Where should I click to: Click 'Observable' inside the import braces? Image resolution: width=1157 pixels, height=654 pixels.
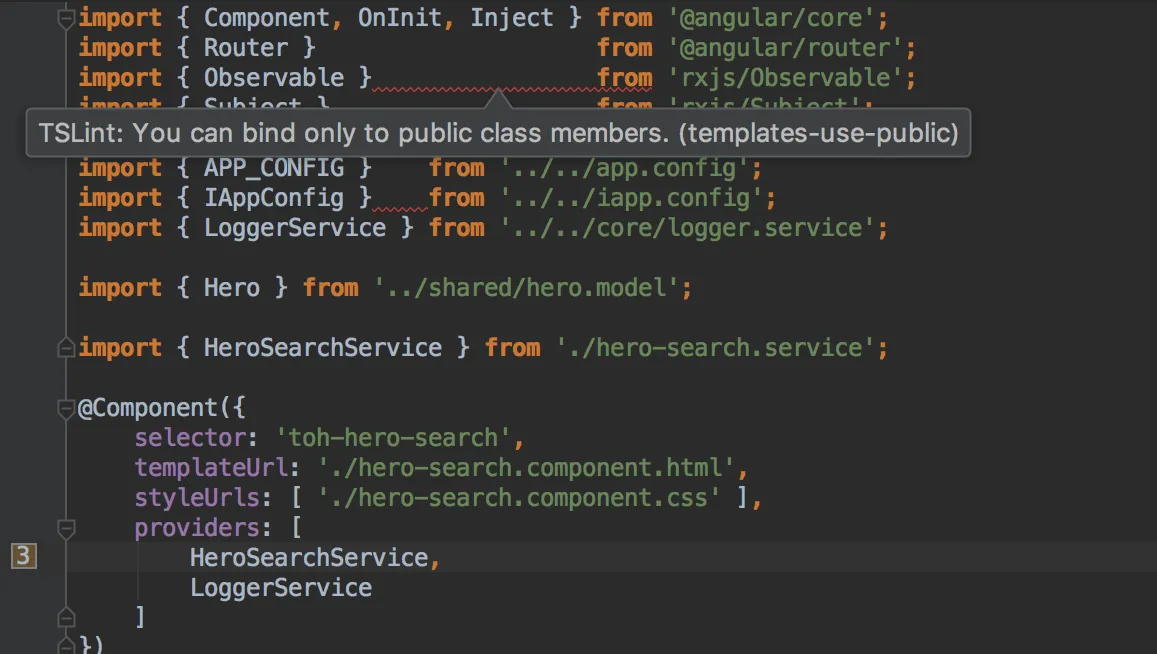(274, 78)
